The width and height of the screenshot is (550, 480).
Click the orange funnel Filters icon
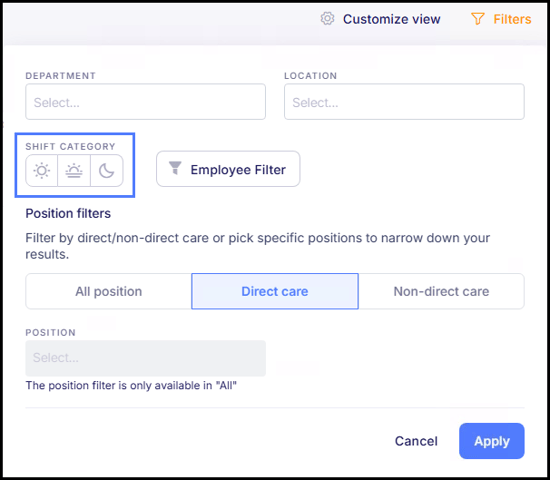click(x=477, y=19)
